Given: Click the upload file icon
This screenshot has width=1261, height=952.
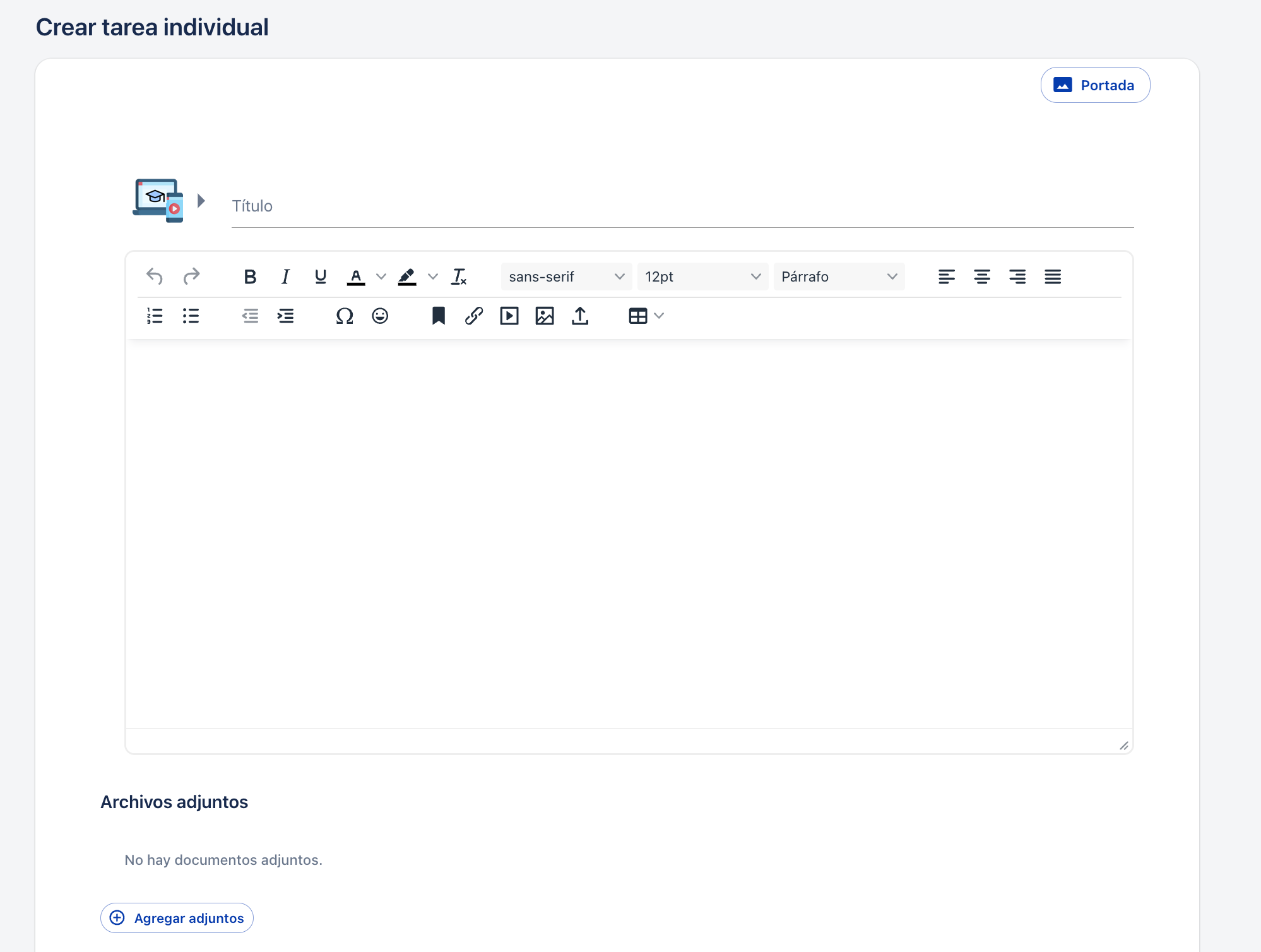Looking at the screenshot, I should [x=580, y=316].
